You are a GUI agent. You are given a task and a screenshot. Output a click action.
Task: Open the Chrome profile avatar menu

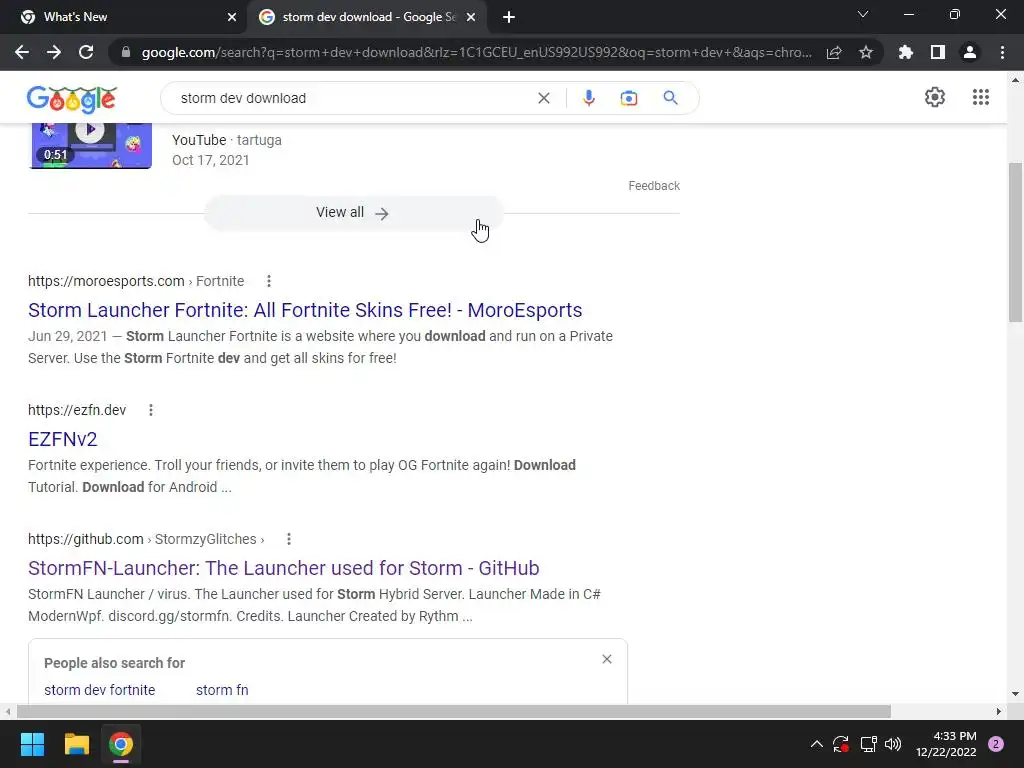pos(970,52)
